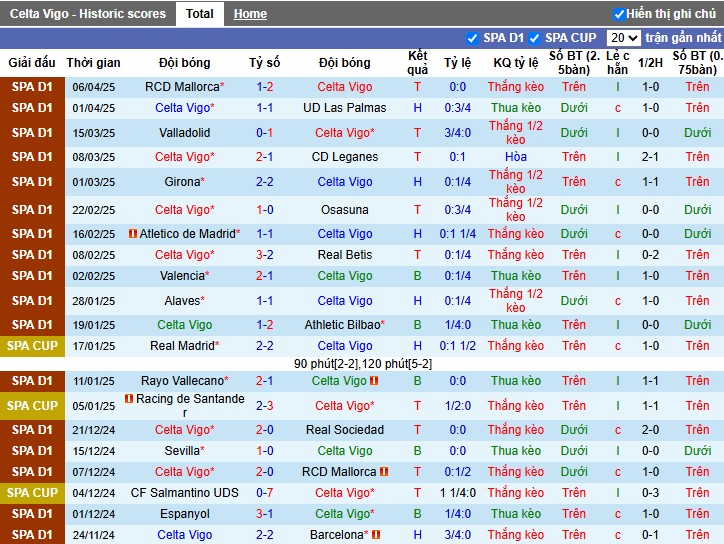Click the 0-2 half-time score

tap(650, 255)
